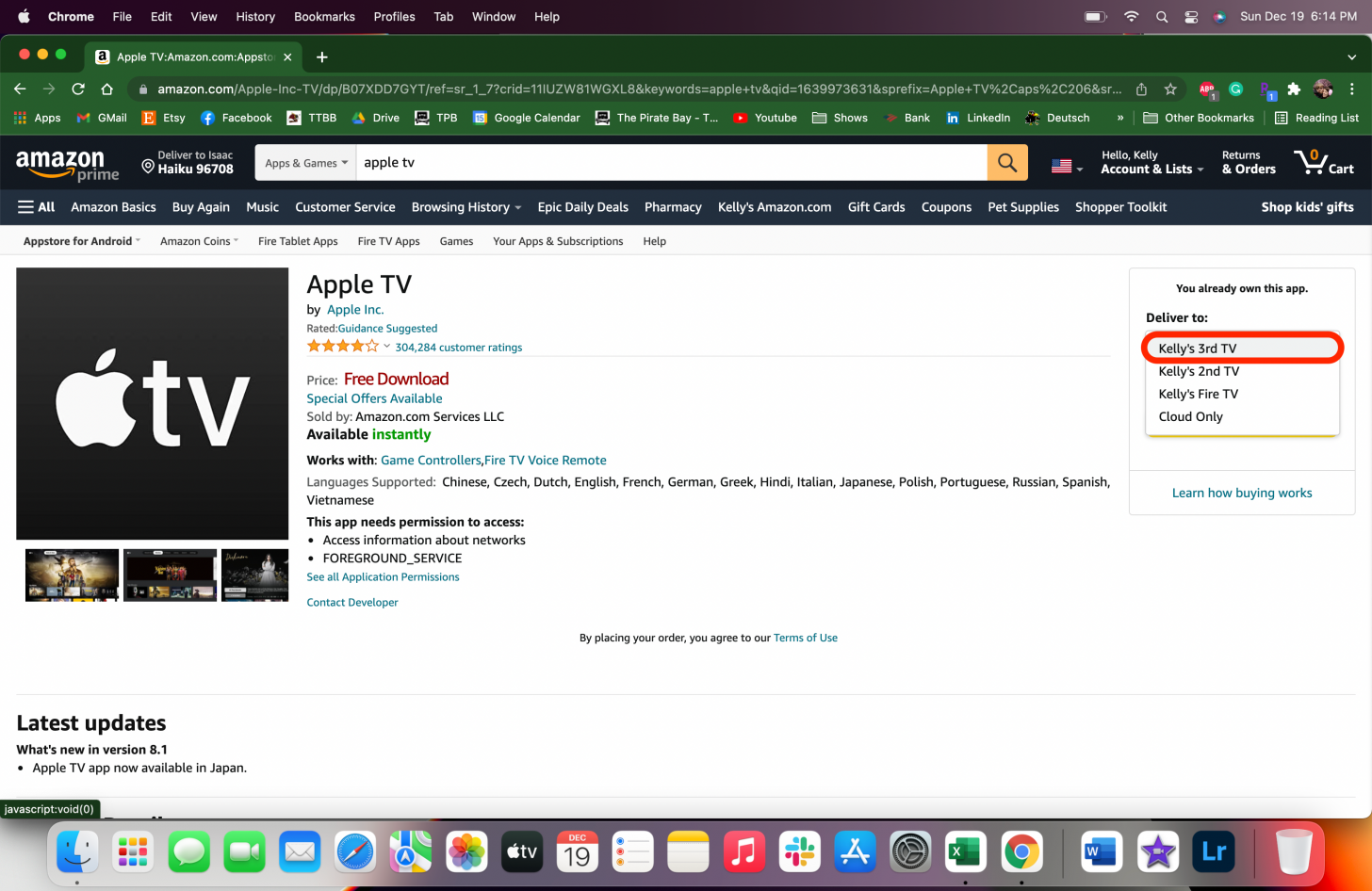
Task: Select the Cloud Only delivery option
Action: pos(1242,416)
